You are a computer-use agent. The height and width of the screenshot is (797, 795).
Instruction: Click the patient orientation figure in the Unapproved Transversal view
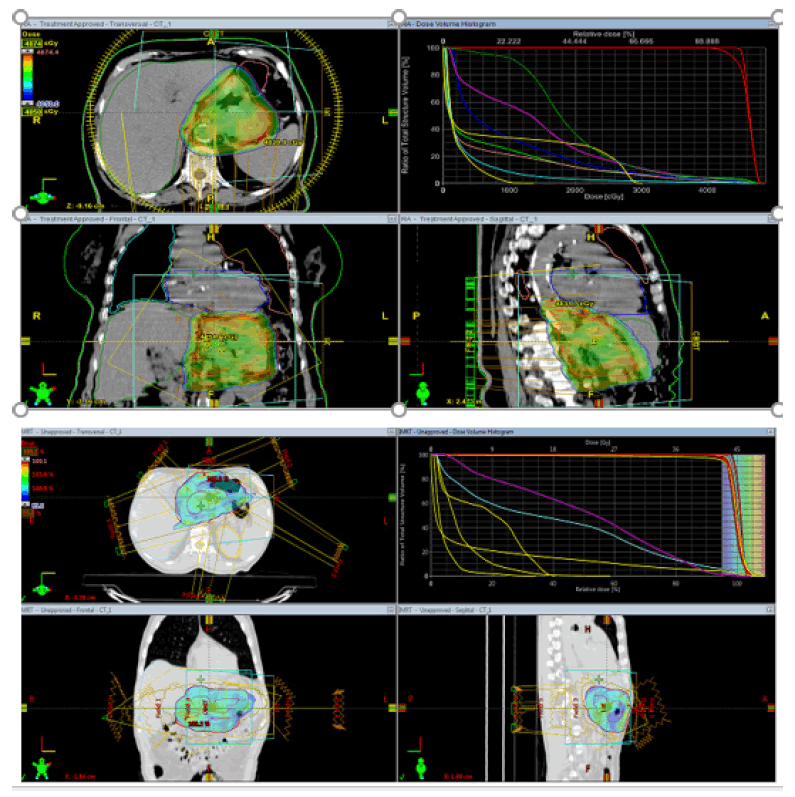tap(42, 590)
